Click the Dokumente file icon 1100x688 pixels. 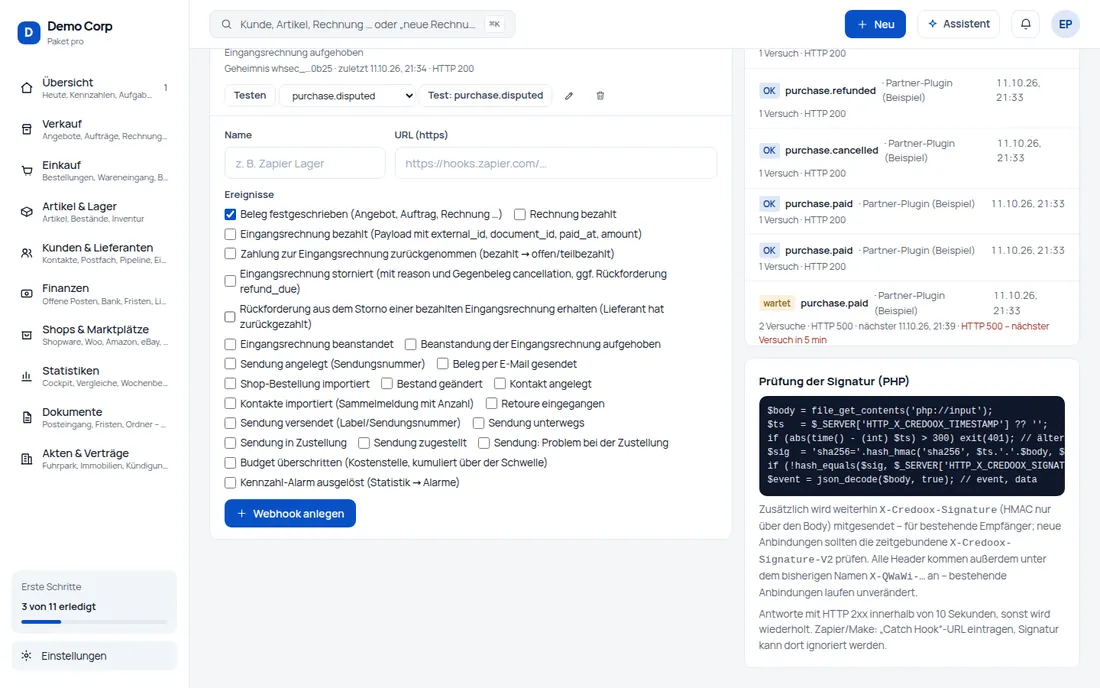27,418
